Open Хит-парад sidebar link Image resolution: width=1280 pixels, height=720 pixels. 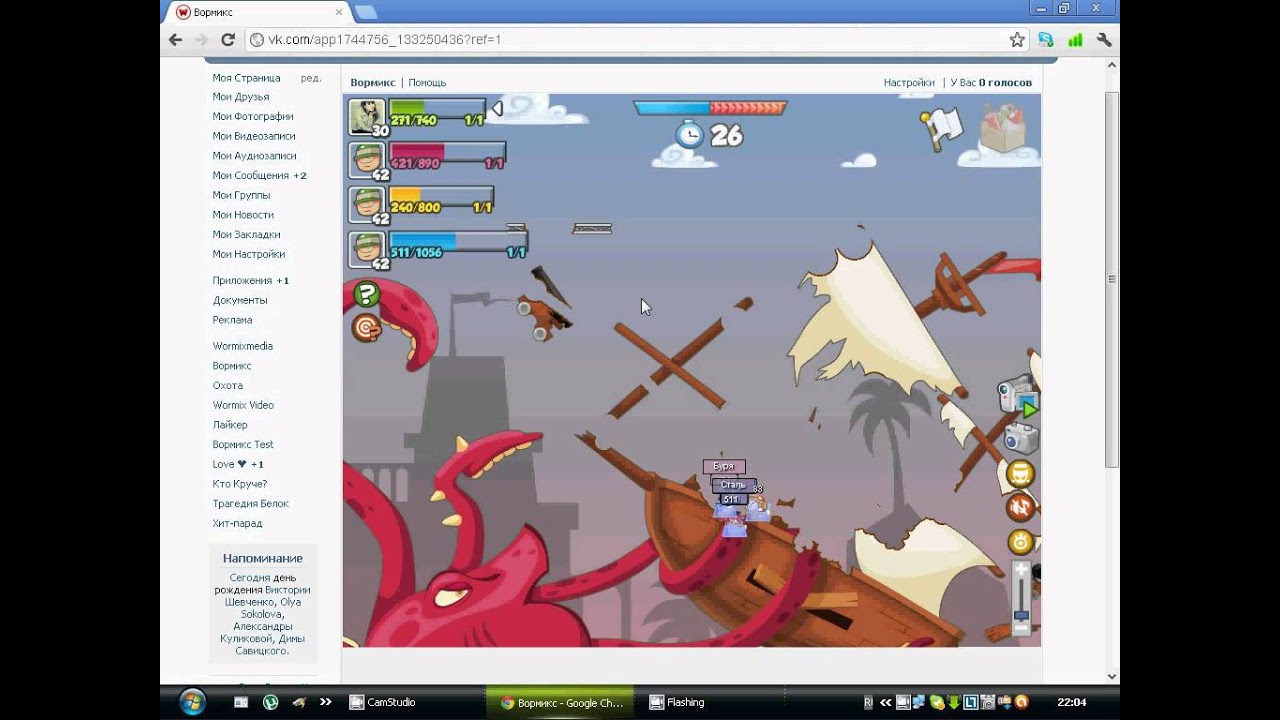(x=237, y=523)
